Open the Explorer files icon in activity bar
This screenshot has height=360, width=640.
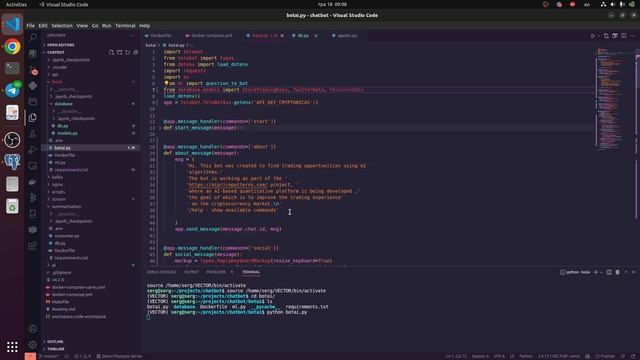coord(33,118)
